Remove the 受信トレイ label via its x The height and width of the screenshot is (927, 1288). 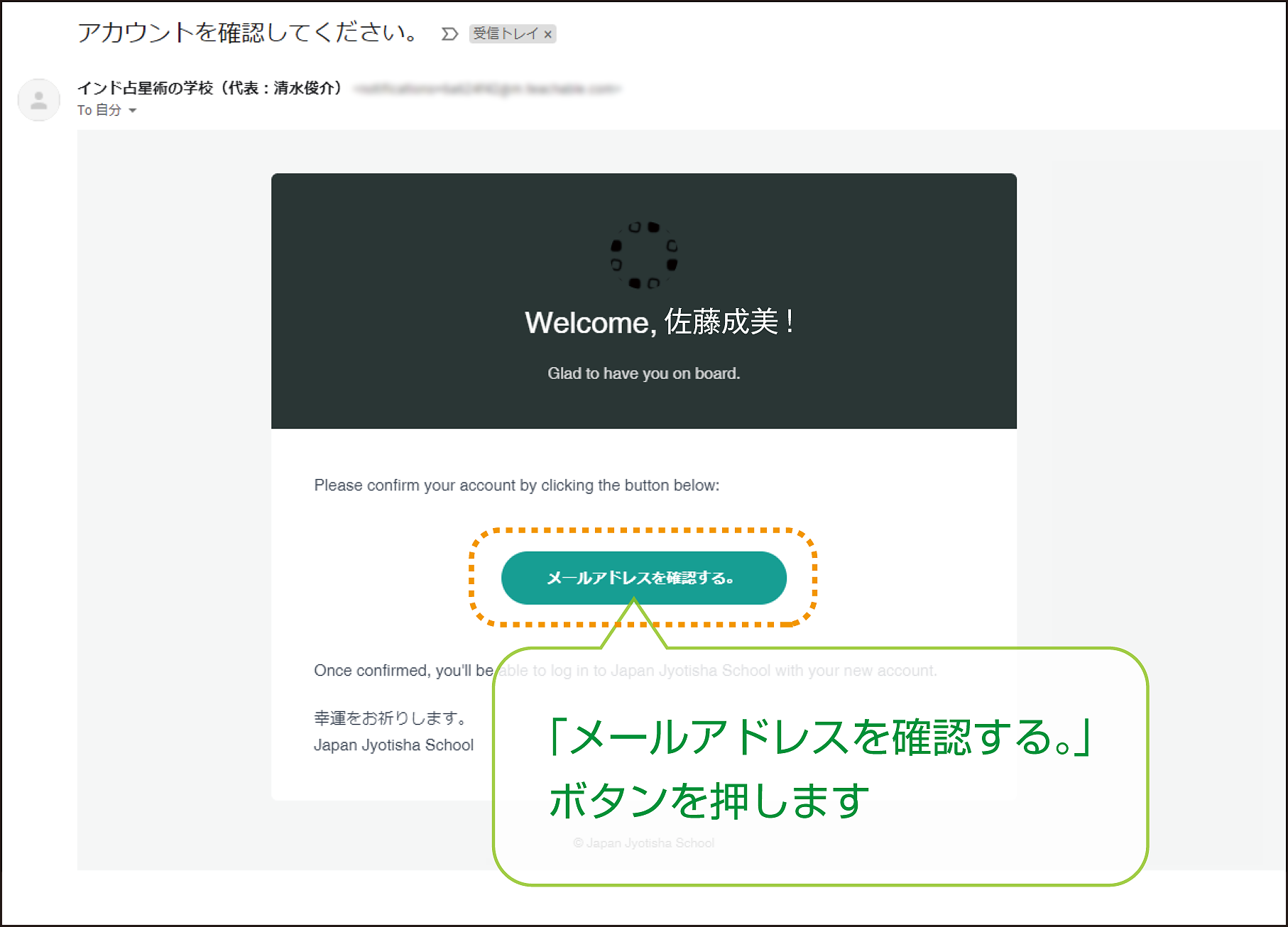[547, 34]
